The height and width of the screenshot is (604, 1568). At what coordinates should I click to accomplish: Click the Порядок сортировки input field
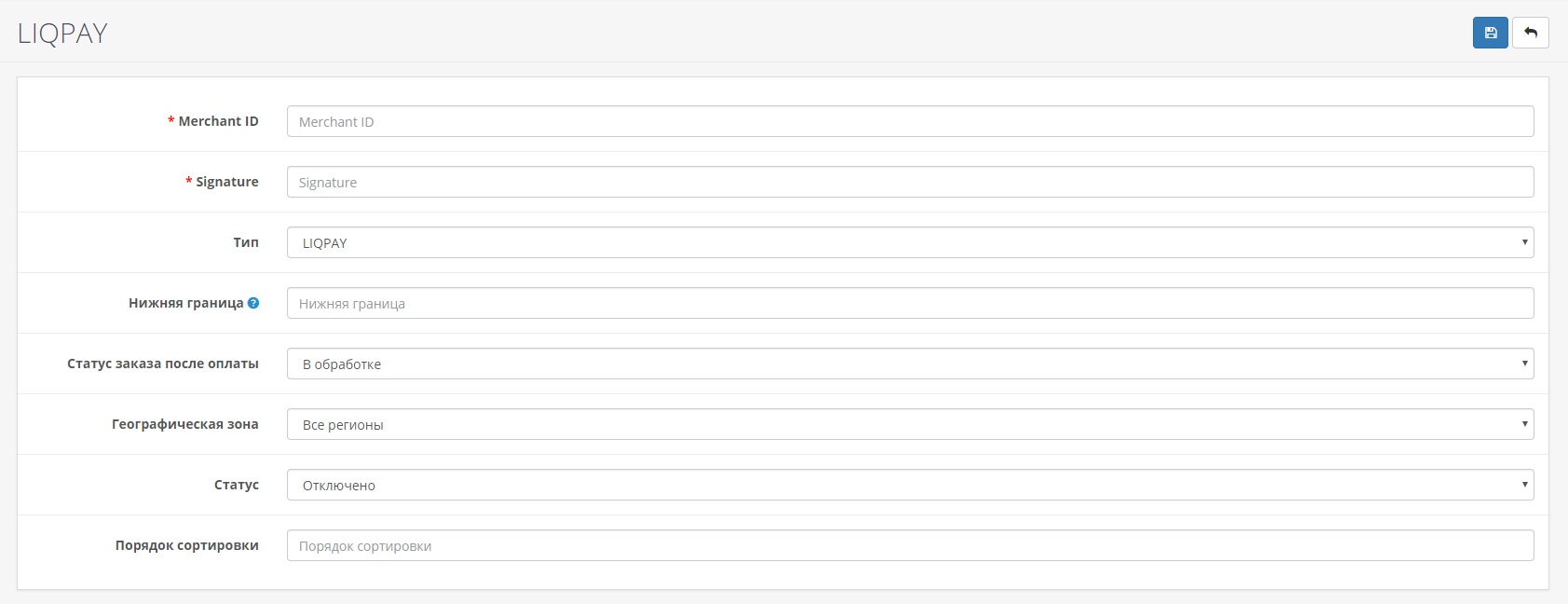(x=909, y=545)
